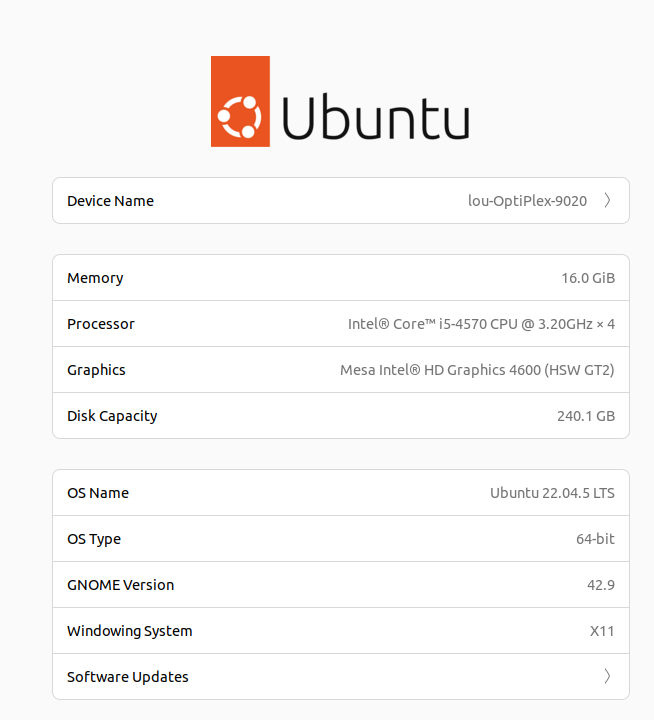Click the Ubuntu wordmark text
Image resolution: width=654 pixels, height=720 pixels.
coord(375,115)
